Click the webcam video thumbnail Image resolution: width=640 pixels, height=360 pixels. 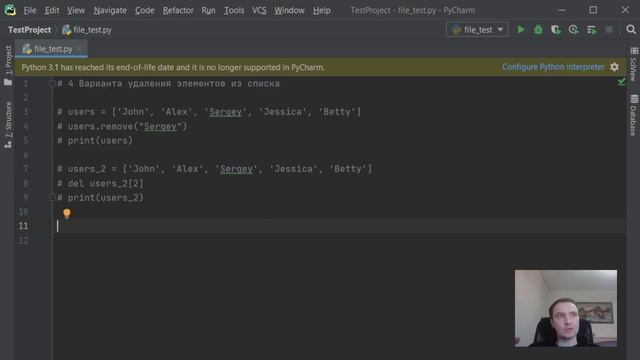(566, 308)
